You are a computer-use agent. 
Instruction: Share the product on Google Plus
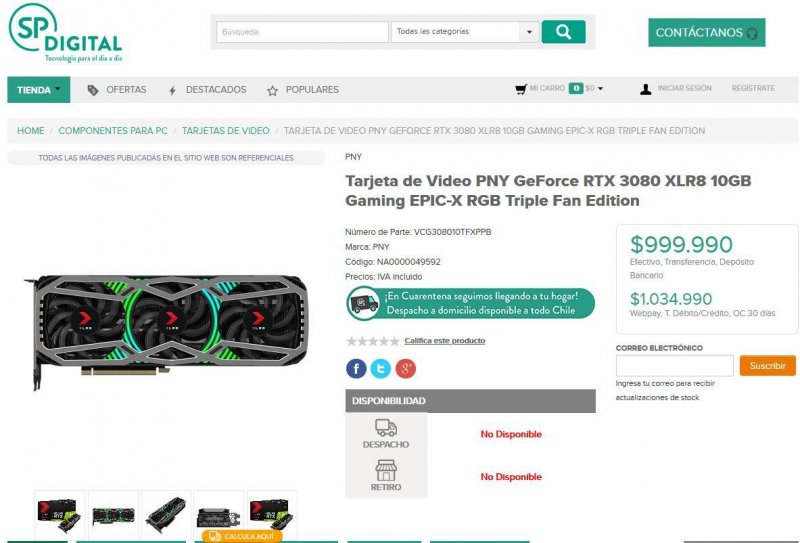(x=406, y=368)
